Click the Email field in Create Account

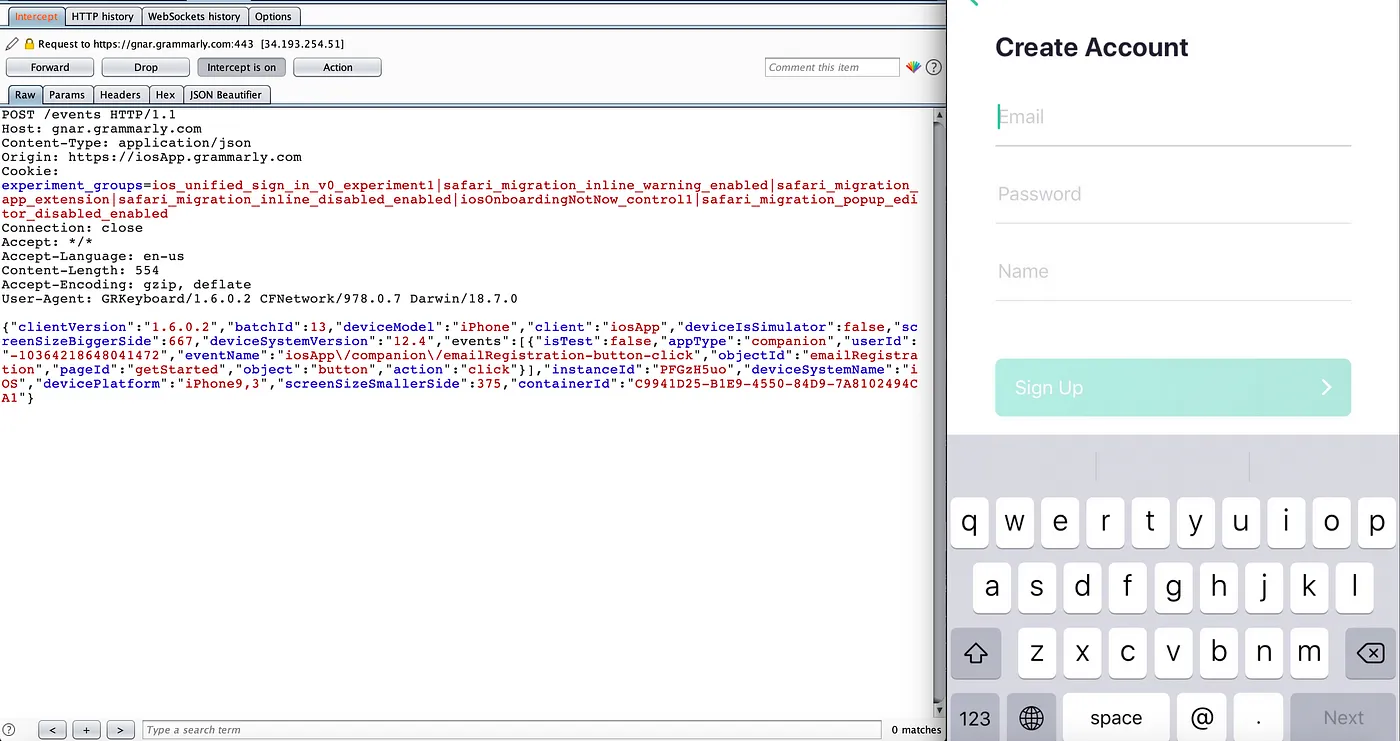[x=1173, y=117]
